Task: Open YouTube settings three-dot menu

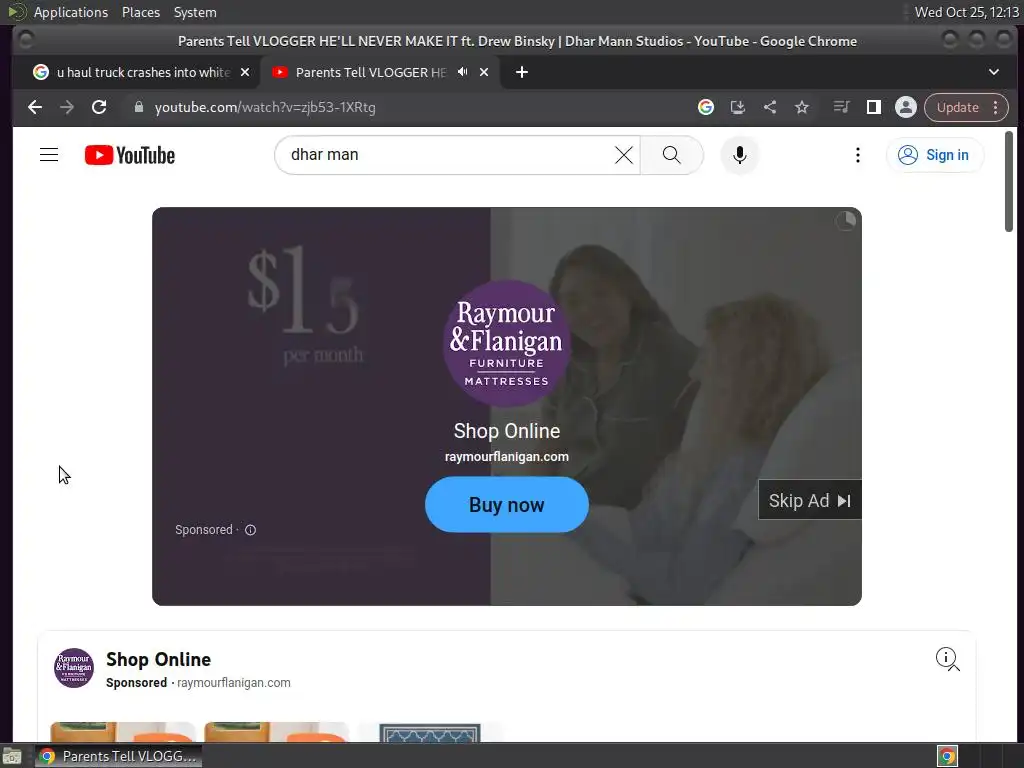Action: coord(858,155)
